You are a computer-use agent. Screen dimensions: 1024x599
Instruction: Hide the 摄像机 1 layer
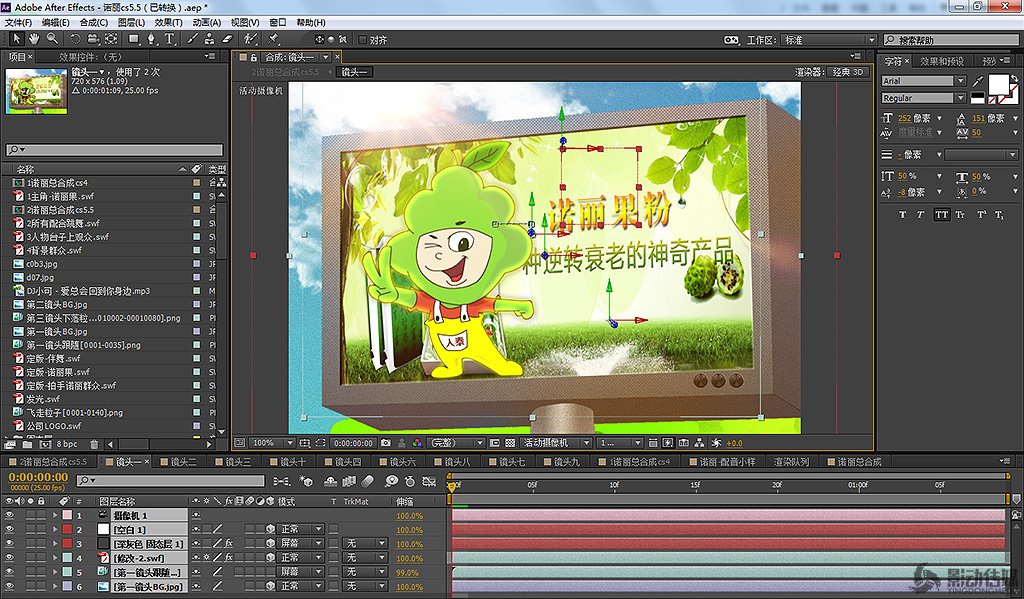pyautogui.click(x=10, y=515)
